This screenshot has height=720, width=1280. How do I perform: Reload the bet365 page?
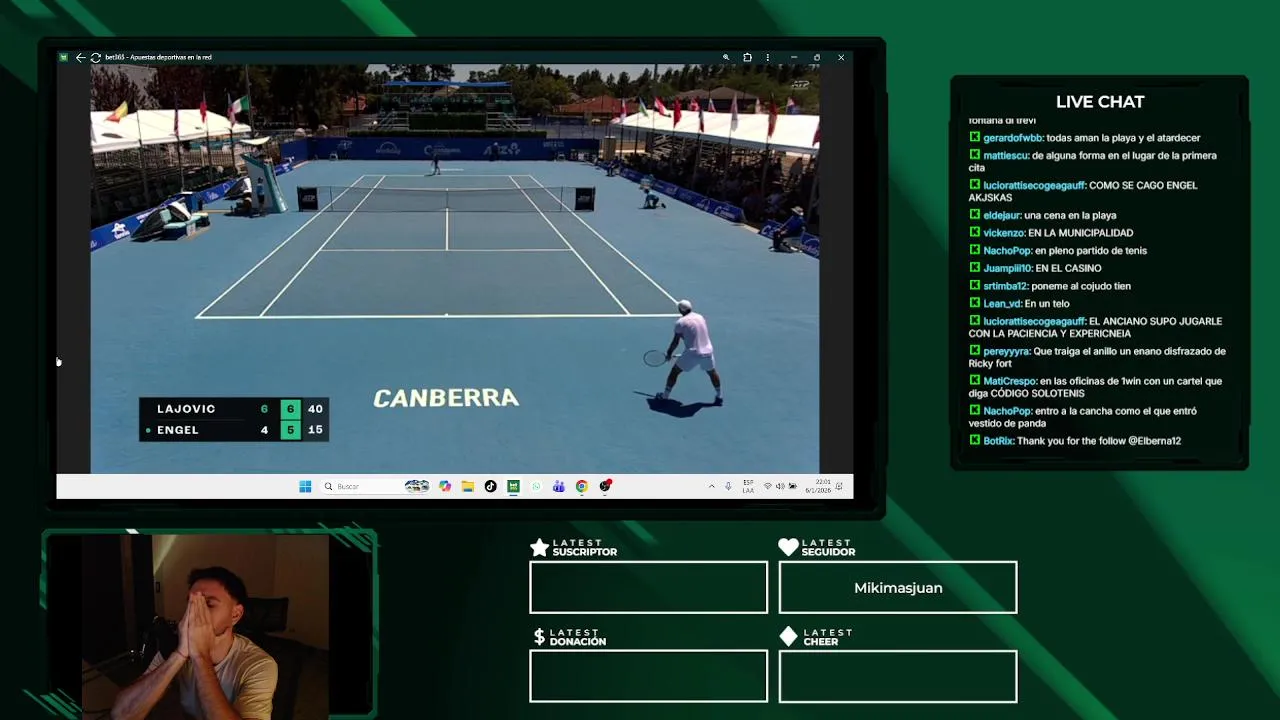tap(95, 57)
